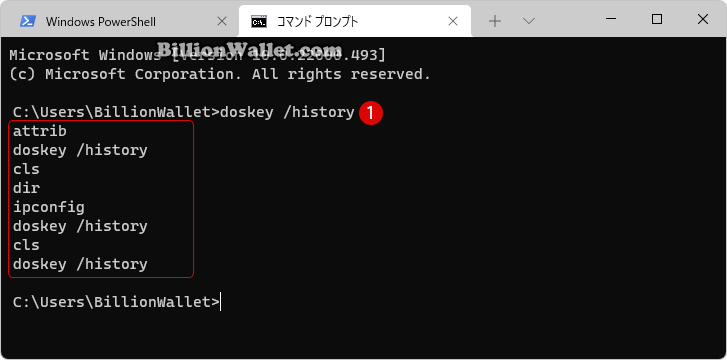Switch to the Windows PowerShell tab
The height and width of the screenshot is (360, 727).
[101, 21]
